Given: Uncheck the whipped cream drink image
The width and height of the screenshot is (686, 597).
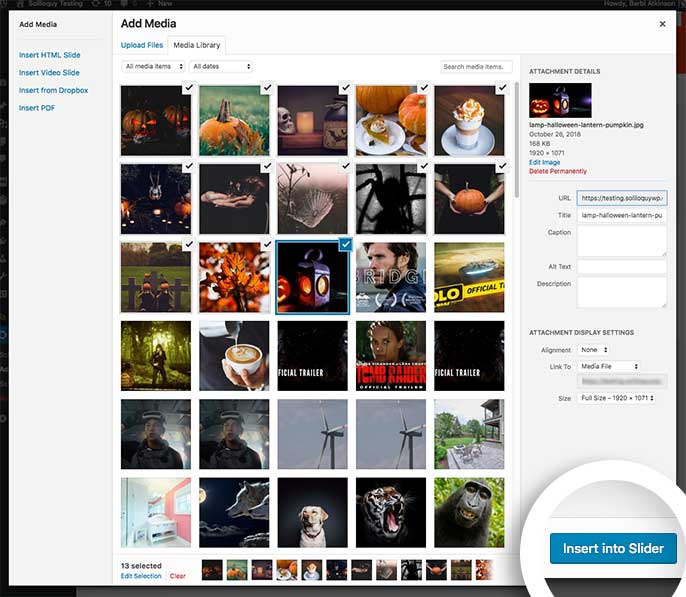Looking at the screenshot, I should pyautogui.click(x=502, y=87).
